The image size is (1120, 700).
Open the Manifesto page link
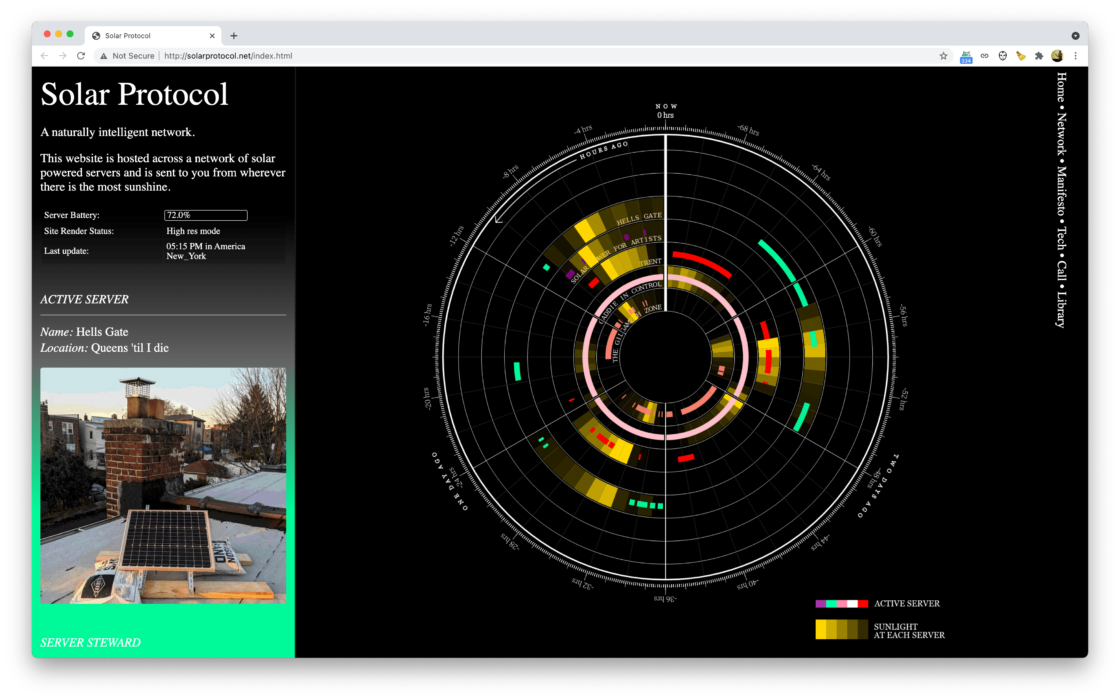1061,190
